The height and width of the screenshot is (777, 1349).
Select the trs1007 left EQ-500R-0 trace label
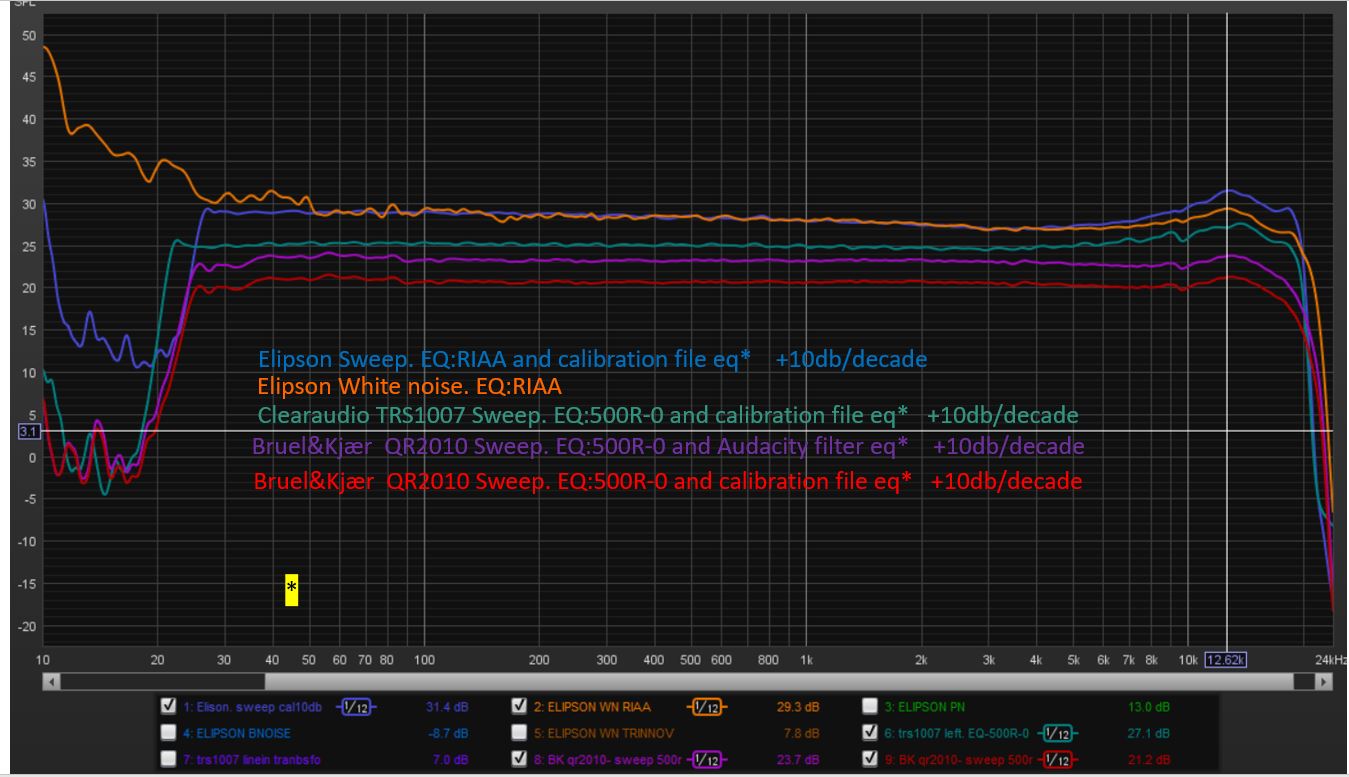point(957,733)
